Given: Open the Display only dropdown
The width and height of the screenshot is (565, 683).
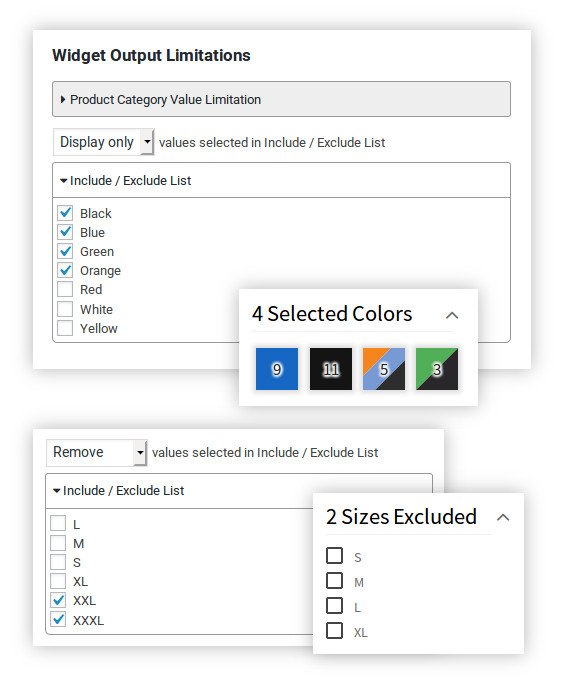Looking at the screenshot, I should coord(103,142).
